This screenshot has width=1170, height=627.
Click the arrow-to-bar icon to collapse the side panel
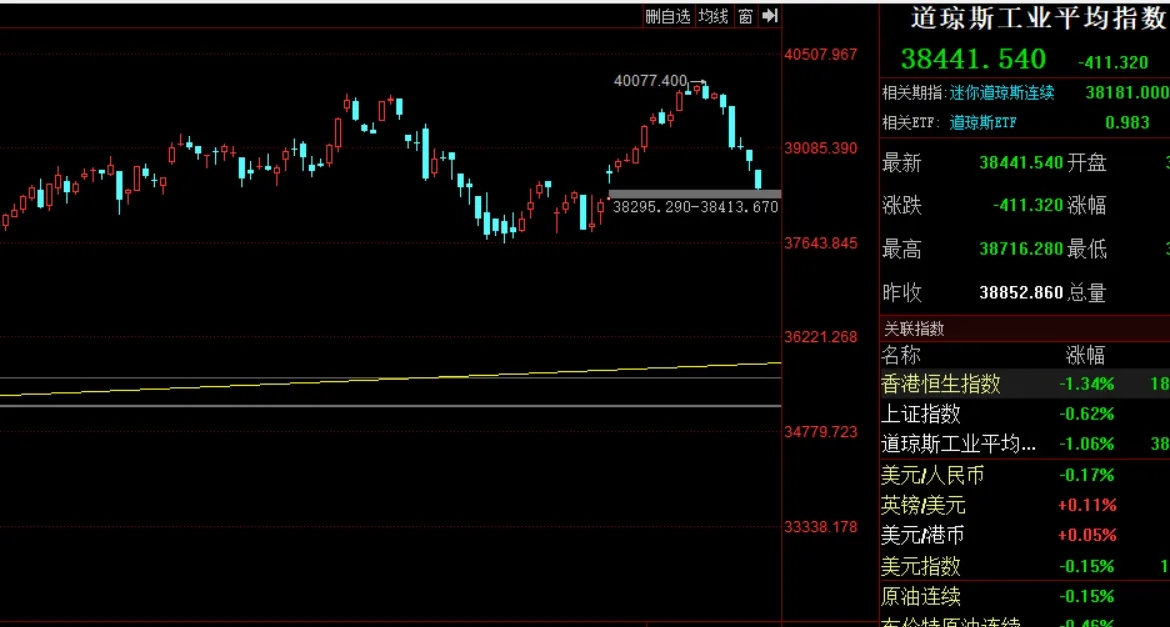[x=771, y=16]
